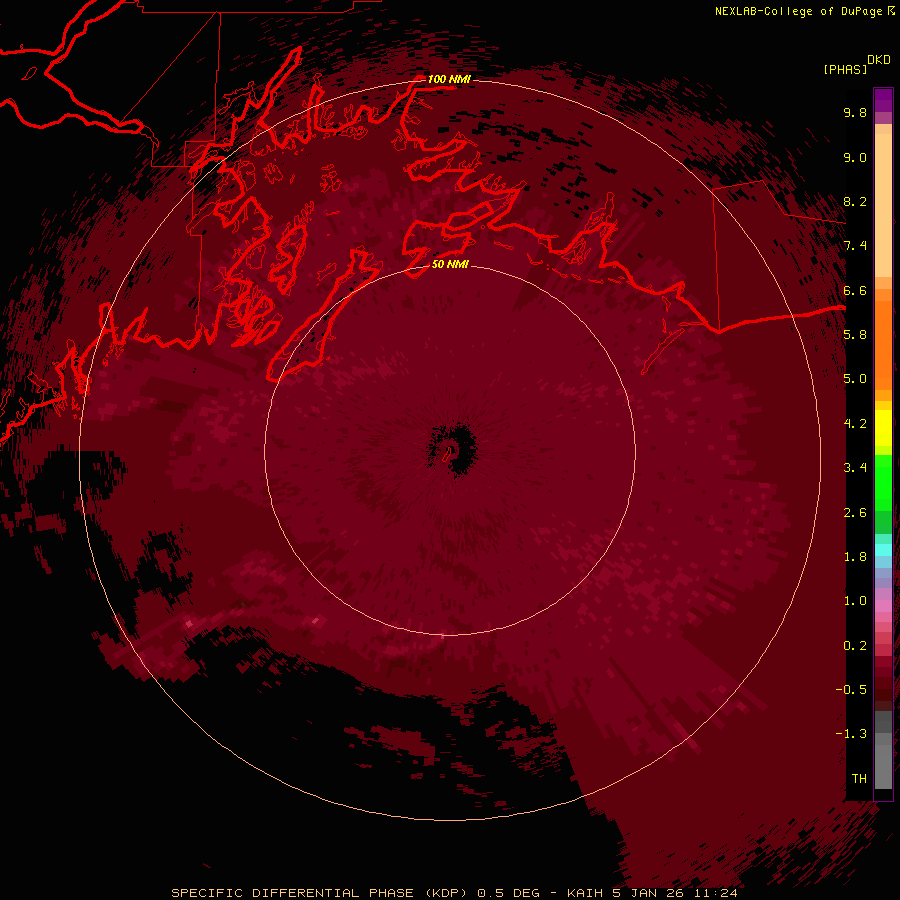
Task: Click the 1.8 value on the color scale
Action: [855, 557]
